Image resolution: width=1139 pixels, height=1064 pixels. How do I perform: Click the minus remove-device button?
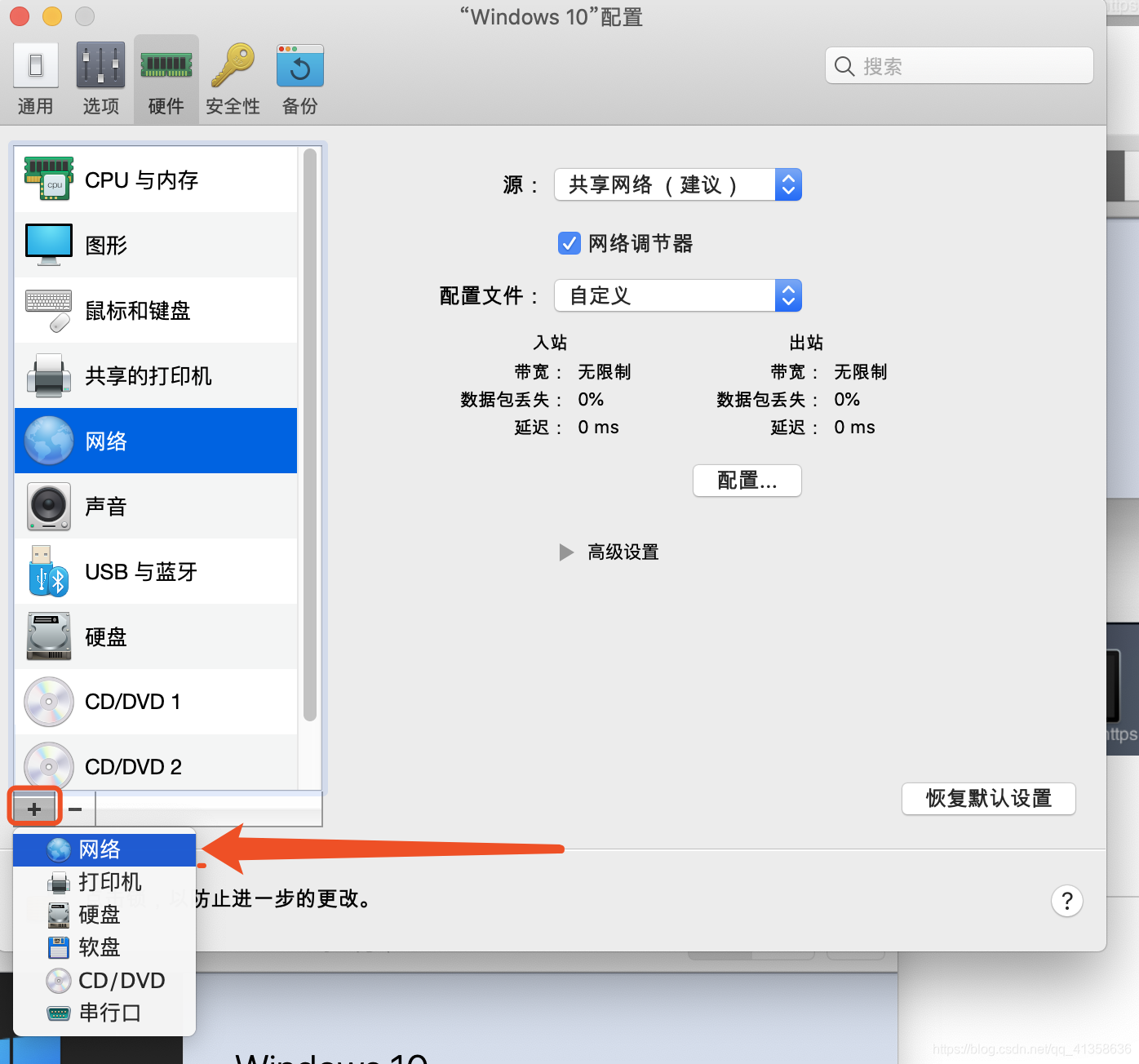click(x=75, y=809)
